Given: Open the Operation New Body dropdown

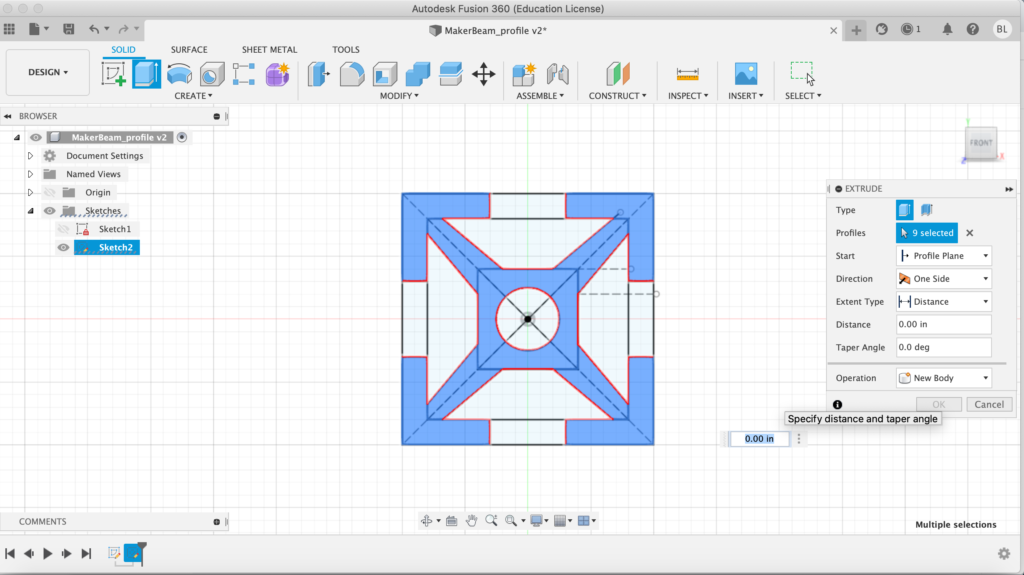Looking at the screenshot, I should tap(943, 378).
